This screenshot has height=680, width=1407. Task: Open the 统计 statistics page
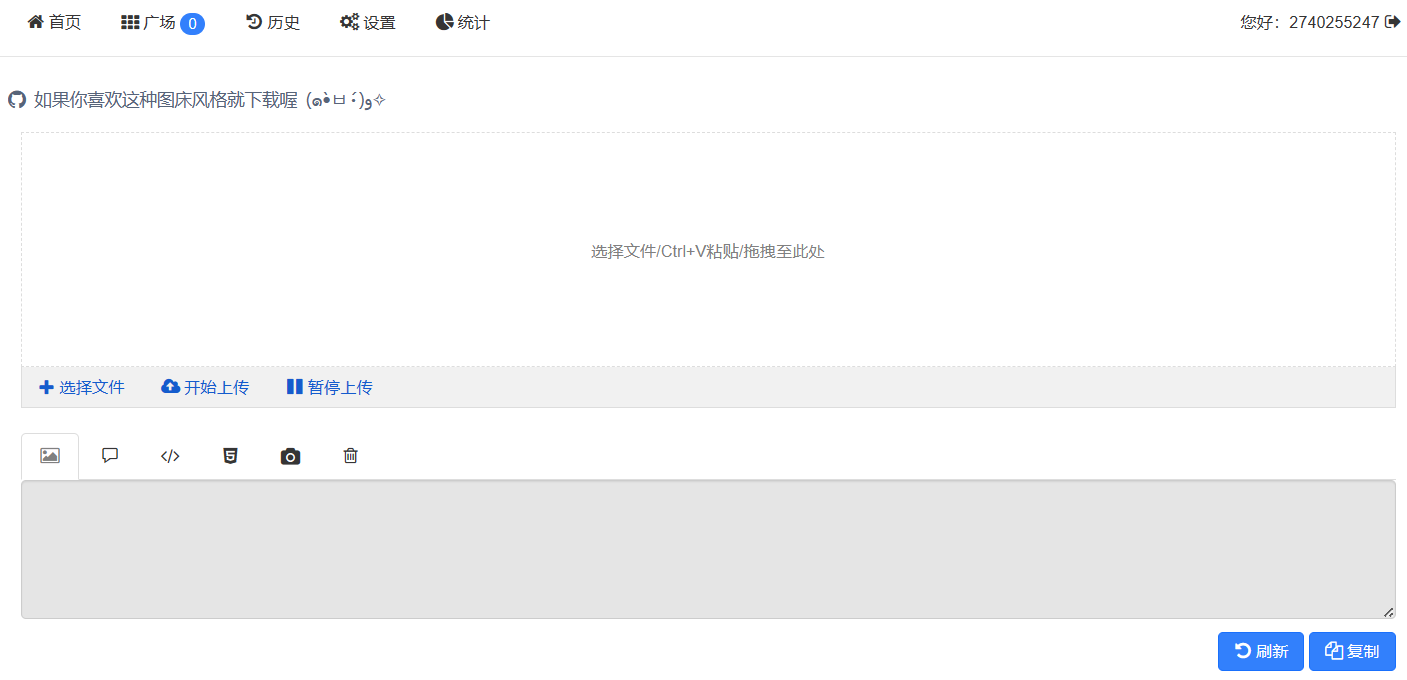(463, 22)
